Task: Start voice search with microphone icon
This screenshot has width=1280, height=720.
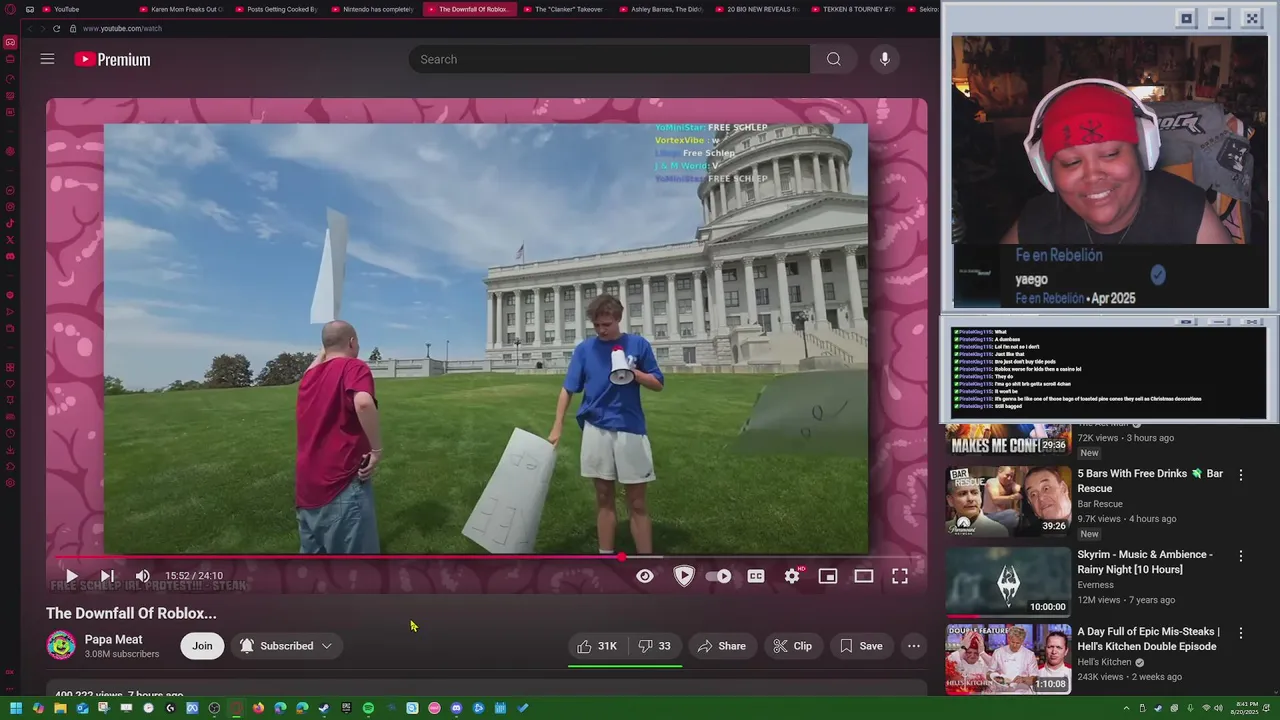Action: coord(884,59)
